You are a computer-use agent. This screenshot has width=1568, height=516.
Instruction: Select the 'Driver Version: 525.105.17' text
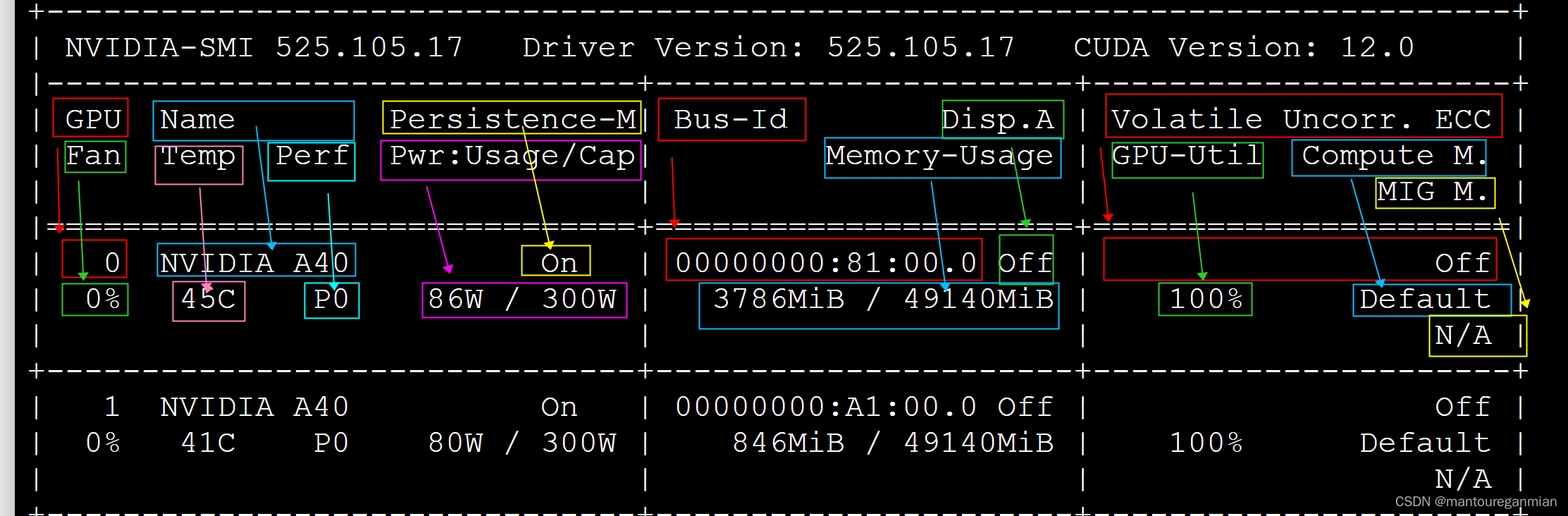coord(768,48)
